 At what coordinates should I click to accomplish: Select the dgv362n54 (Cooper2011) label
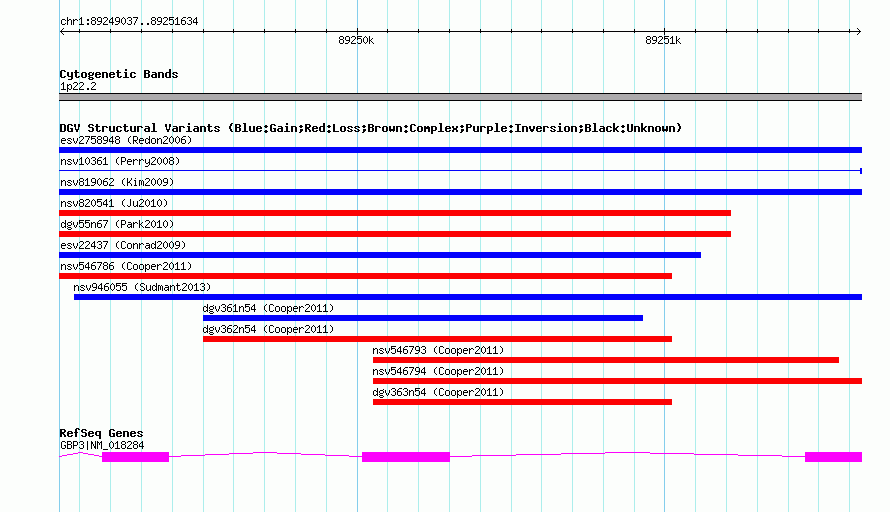[x=268, y=329]
